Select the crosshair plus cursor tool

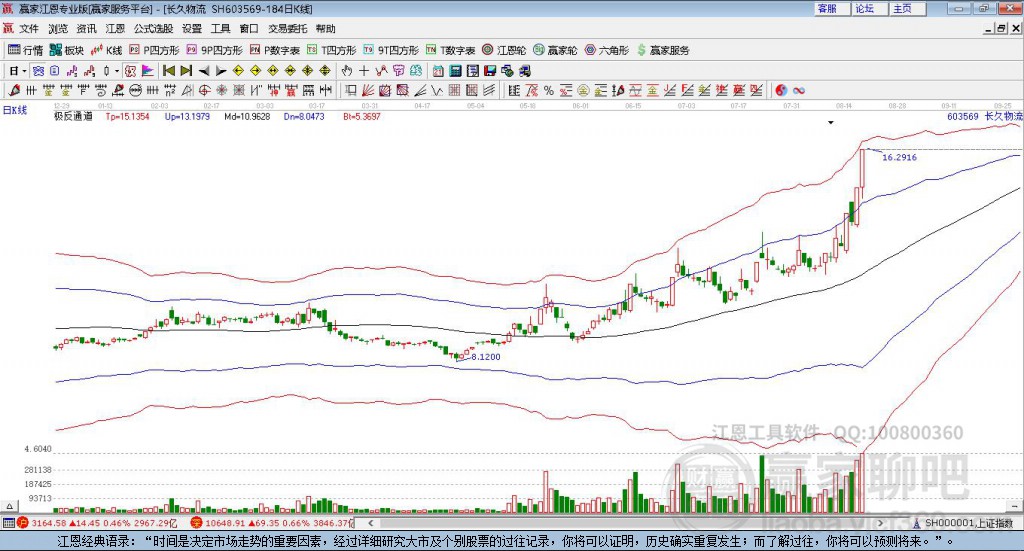coord(364,71)
